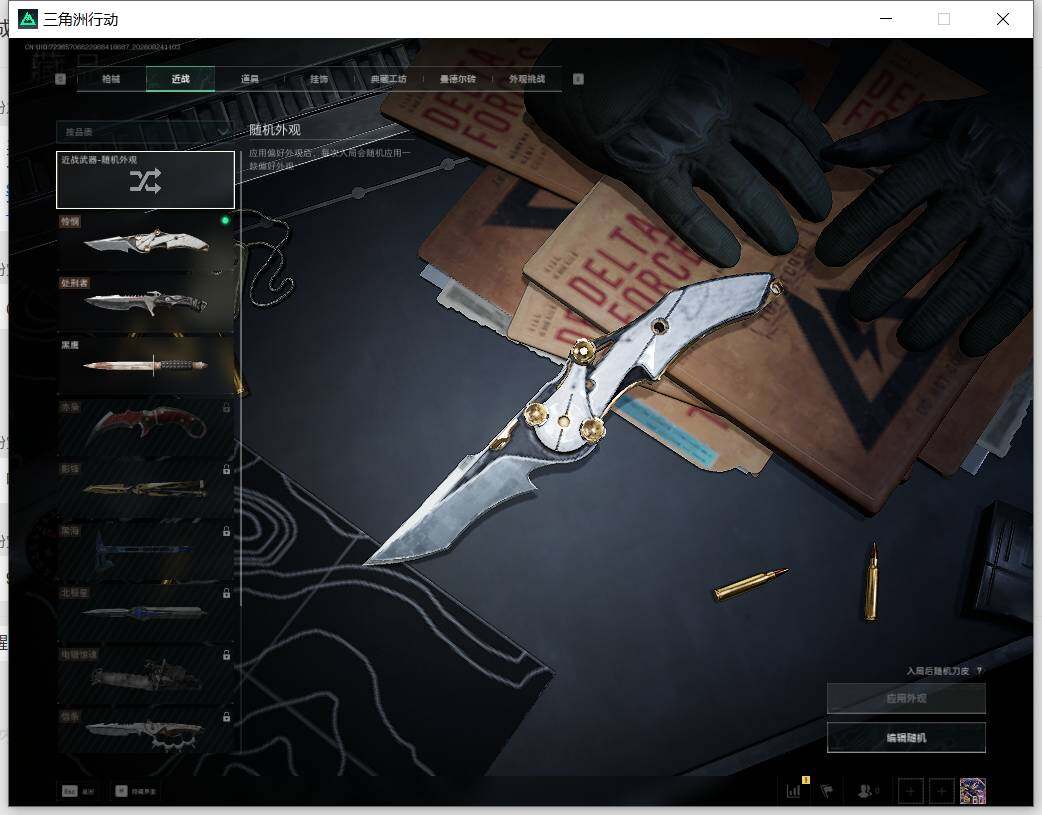The width and height of the screenshot is (1042, 815).
Task: Select the 处刑者 knife skin
Action: [x=146, y=304]
